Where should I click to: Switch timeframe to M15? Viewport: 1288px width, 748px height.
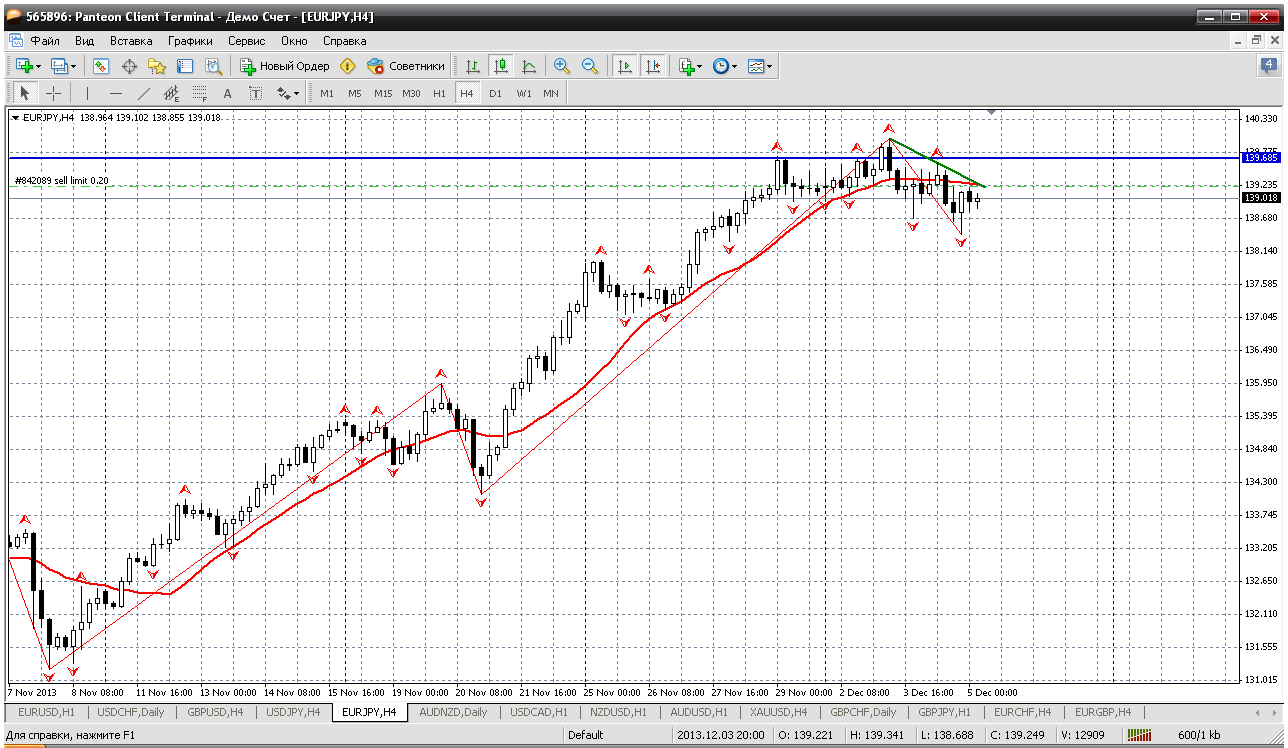pos(383,93)
